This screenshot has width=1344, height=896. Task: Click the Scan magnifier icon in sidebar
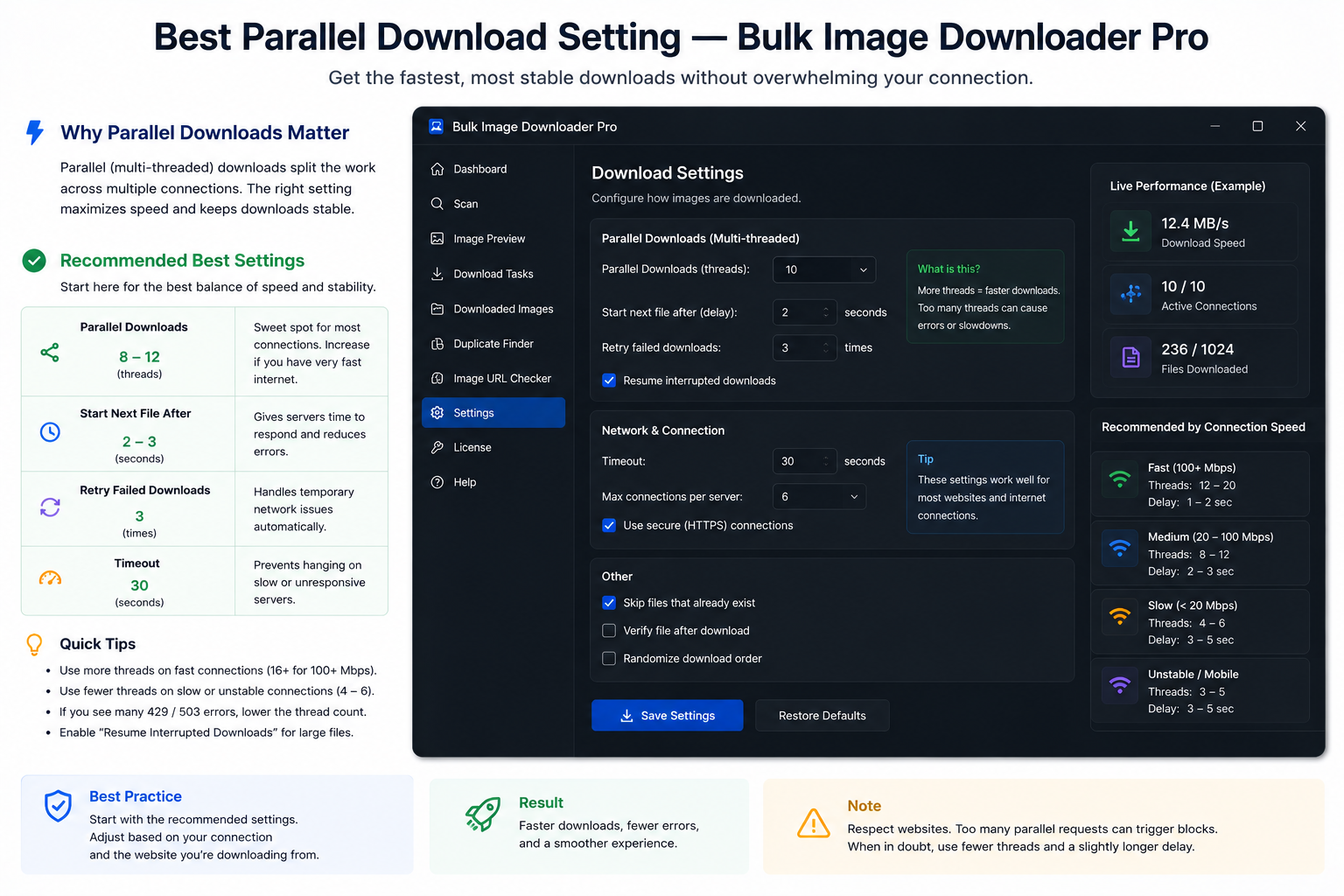click(x=437, y=203)
